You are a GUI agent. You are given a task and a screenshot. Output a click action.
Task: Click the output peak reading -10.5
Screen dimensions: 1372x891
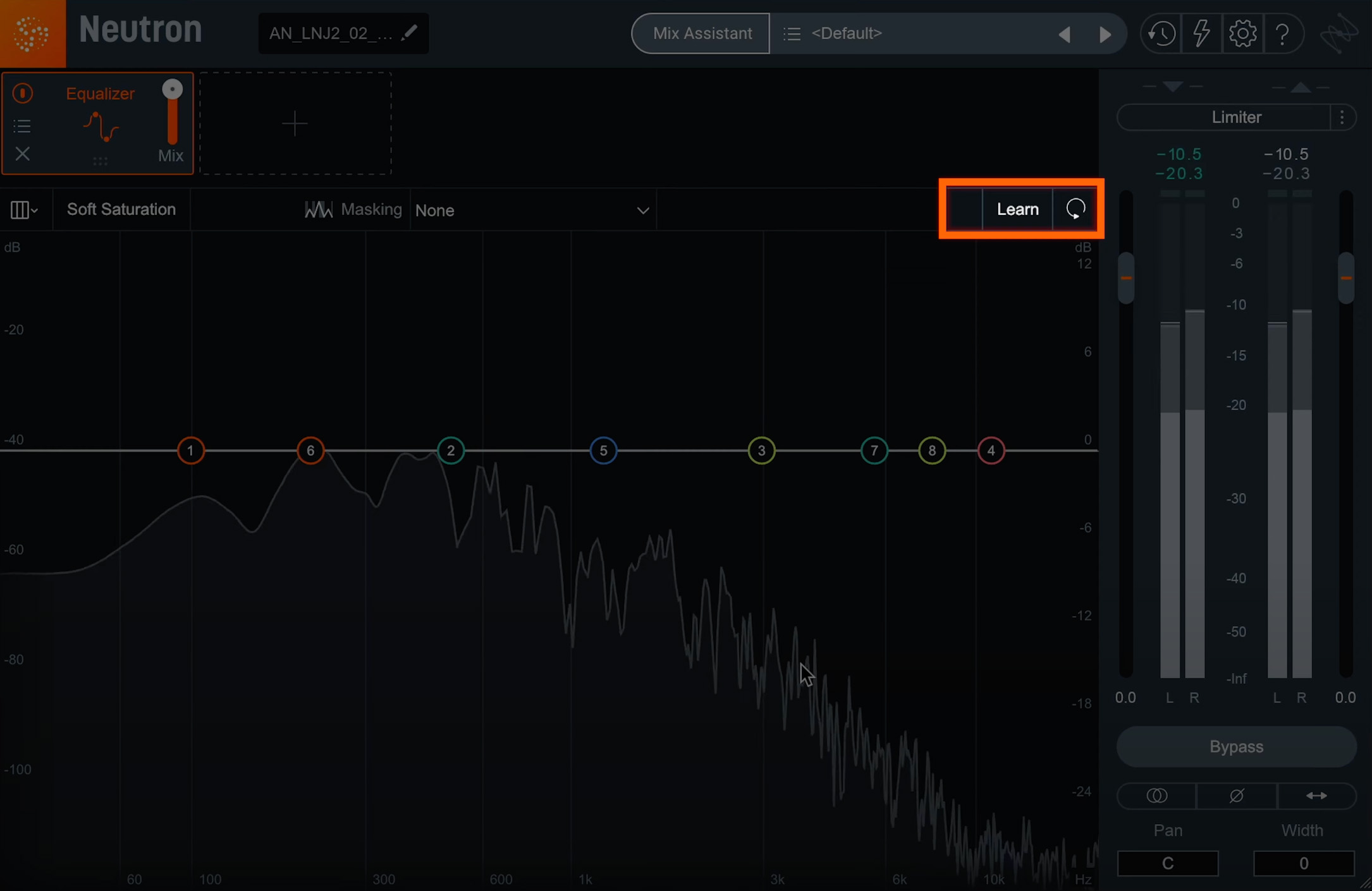1286,154
